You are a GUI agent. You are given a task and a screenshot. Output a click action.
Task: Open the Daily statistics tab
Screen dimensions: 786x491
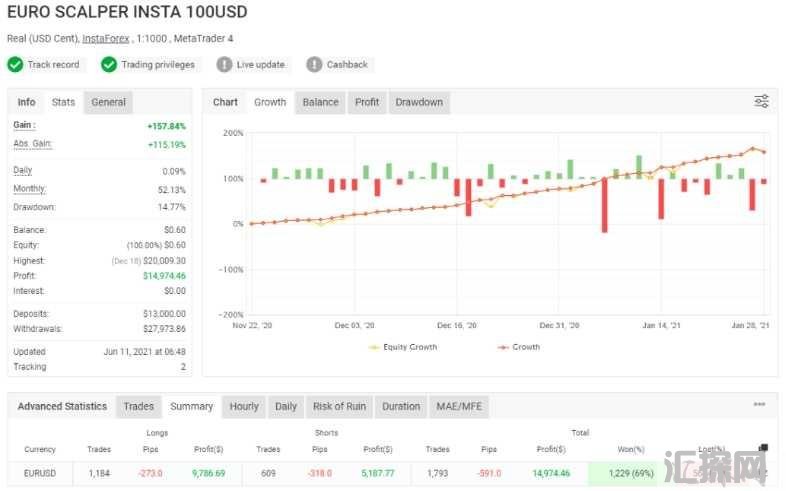point(286,406)
